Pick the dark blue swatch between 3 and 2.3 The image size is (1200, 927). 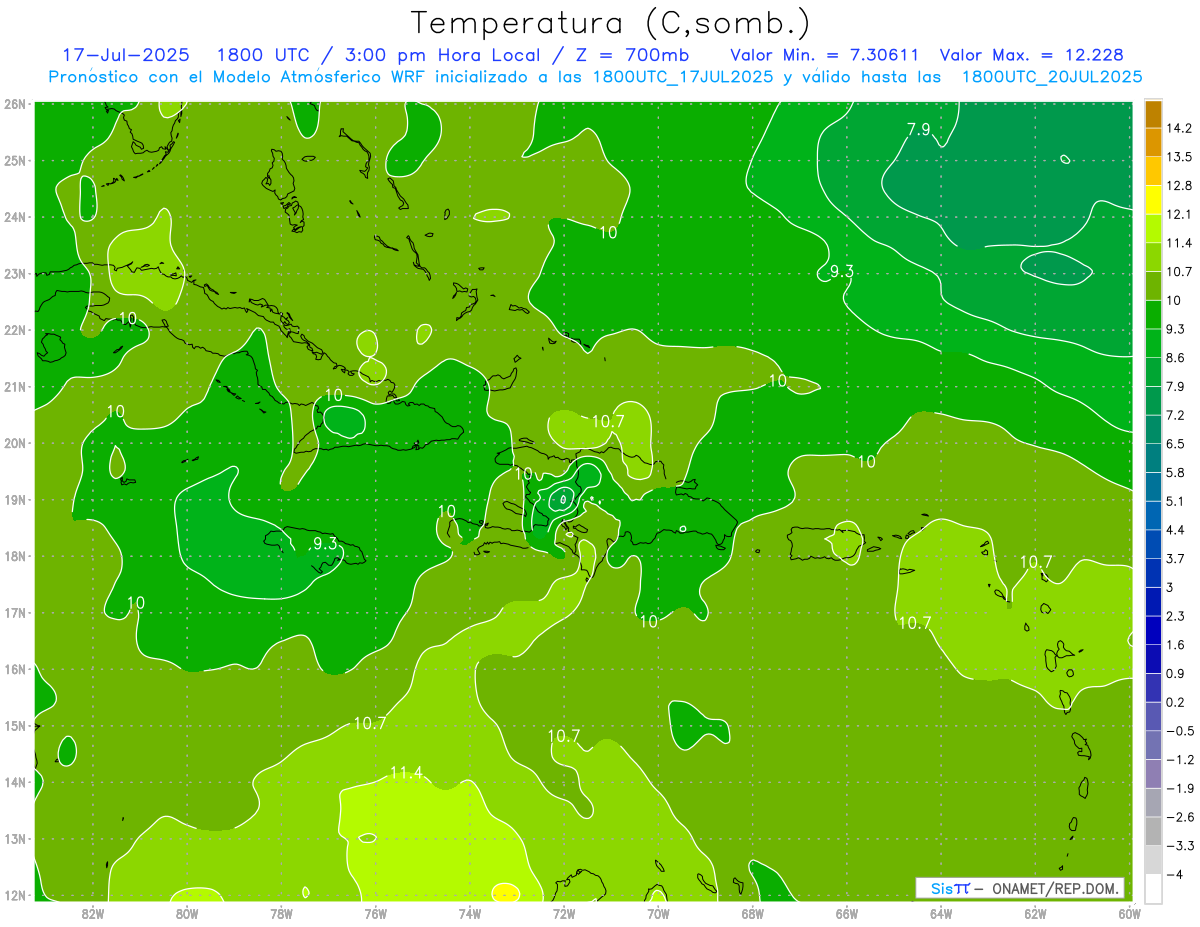click(x=1153, y=601)
